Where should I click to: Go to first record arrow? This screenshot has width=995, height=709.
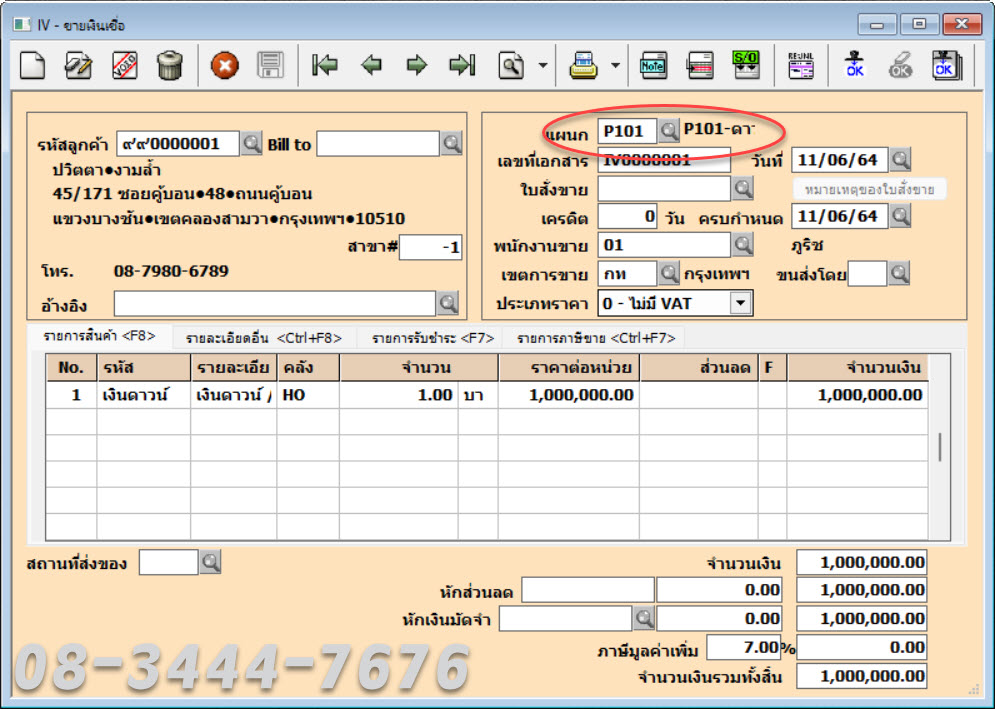pyautogui.click(x=325, y=65)
